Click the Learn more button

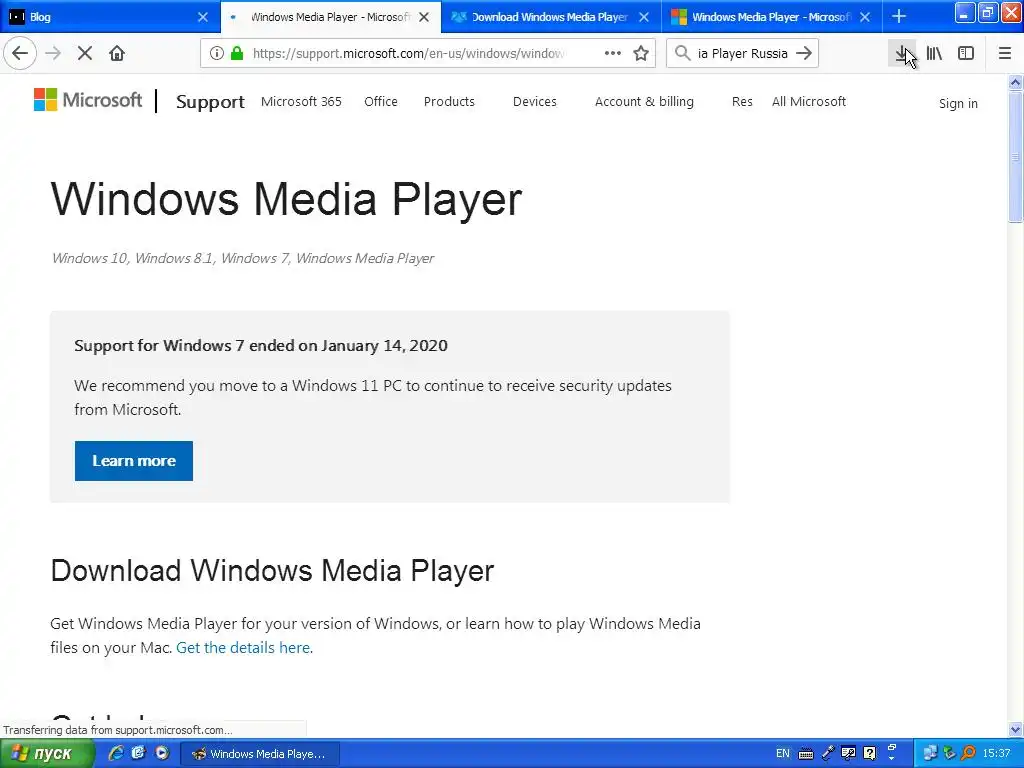134,461
